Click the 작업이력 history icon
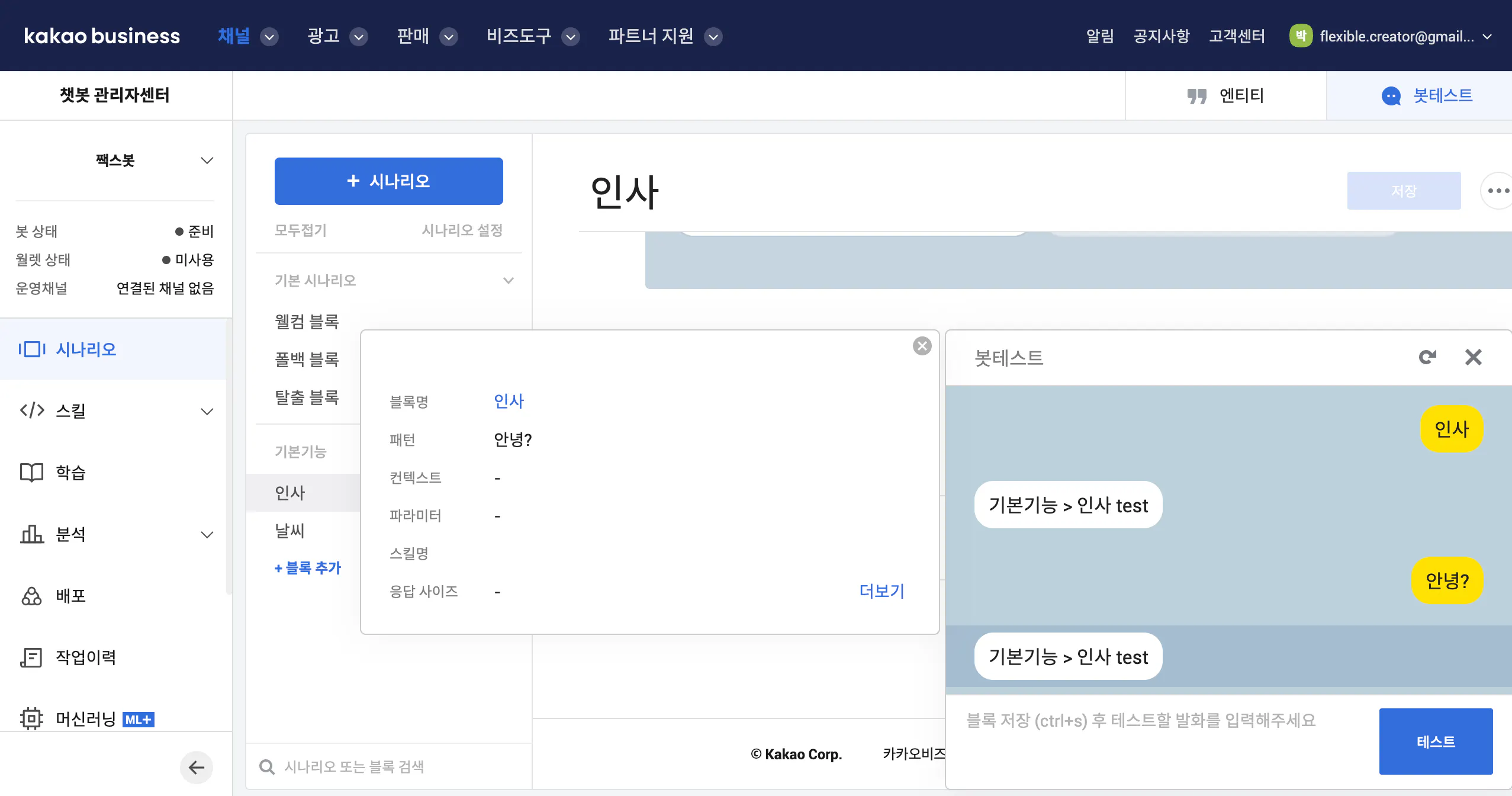The image size is (1512, 796). 32,657
